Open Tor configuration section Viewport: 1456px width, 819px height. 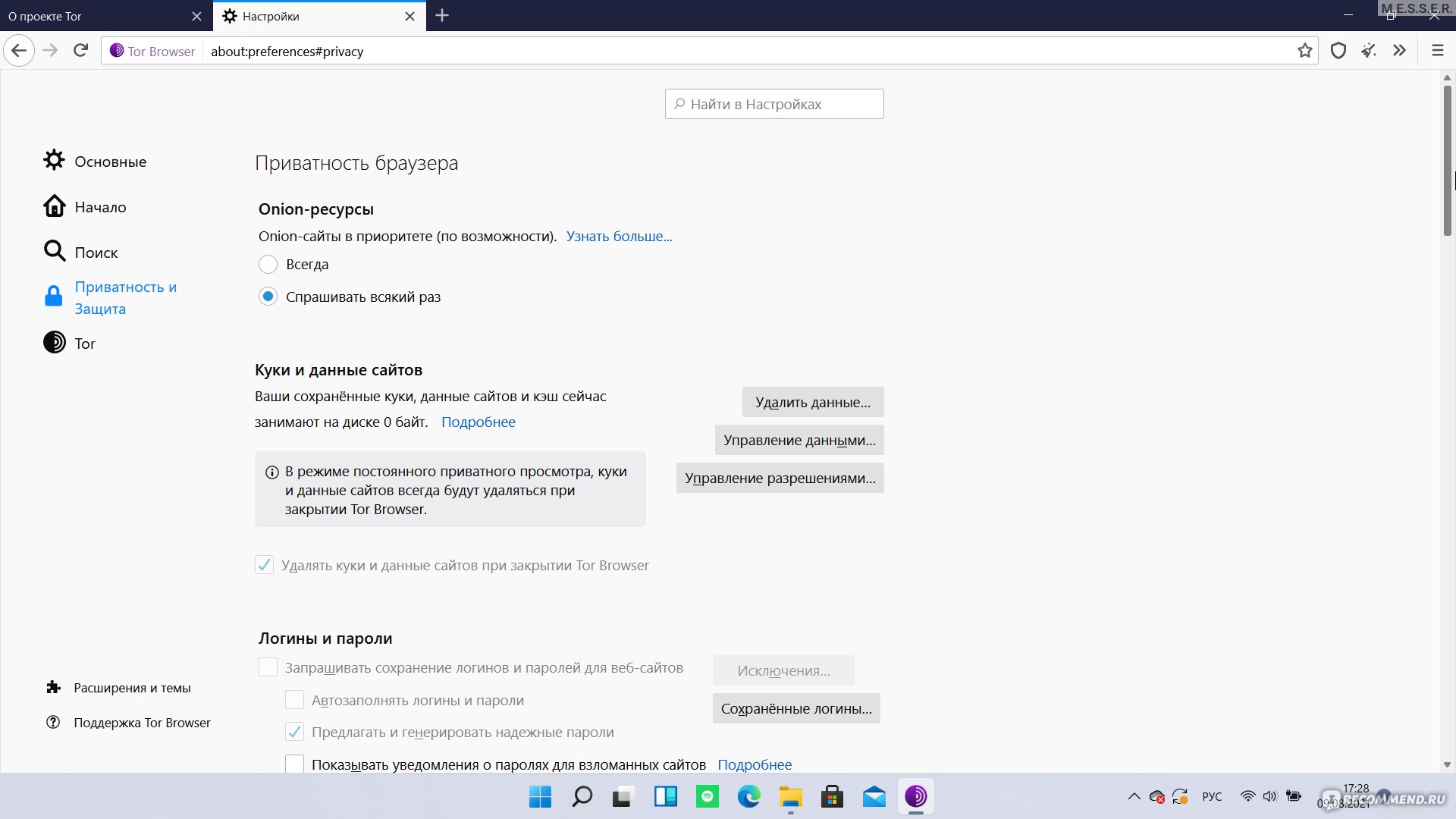(85, 342)
